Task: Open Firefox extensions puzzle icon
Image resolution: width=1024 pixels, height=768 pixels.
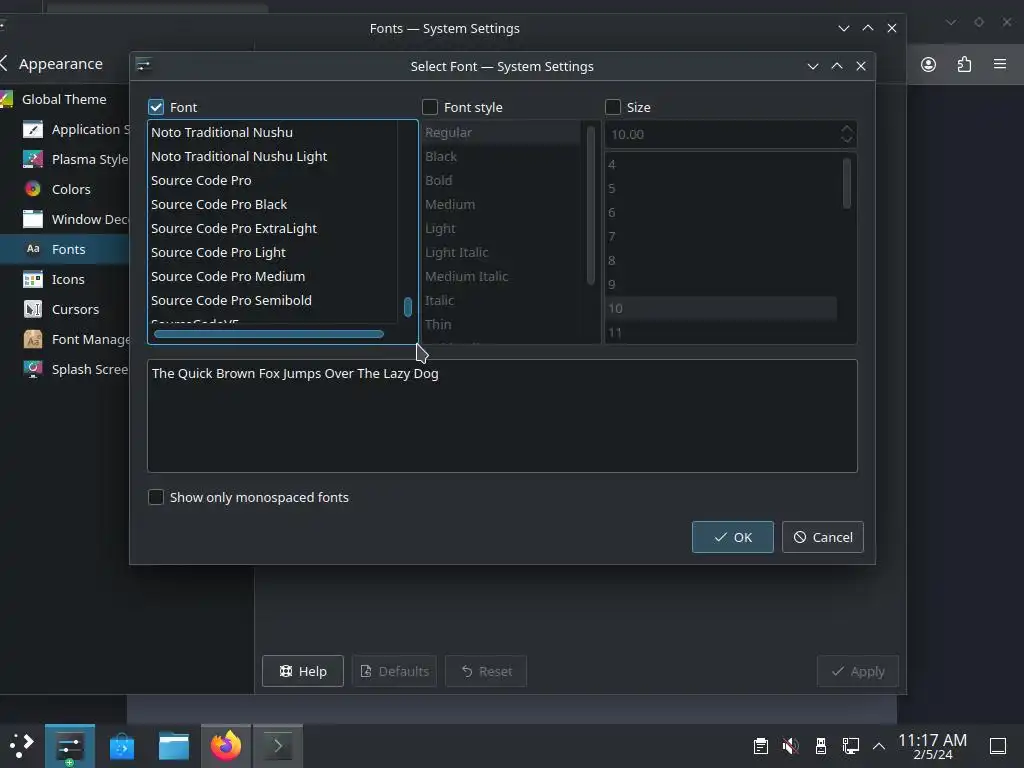Action: [965, 64]
